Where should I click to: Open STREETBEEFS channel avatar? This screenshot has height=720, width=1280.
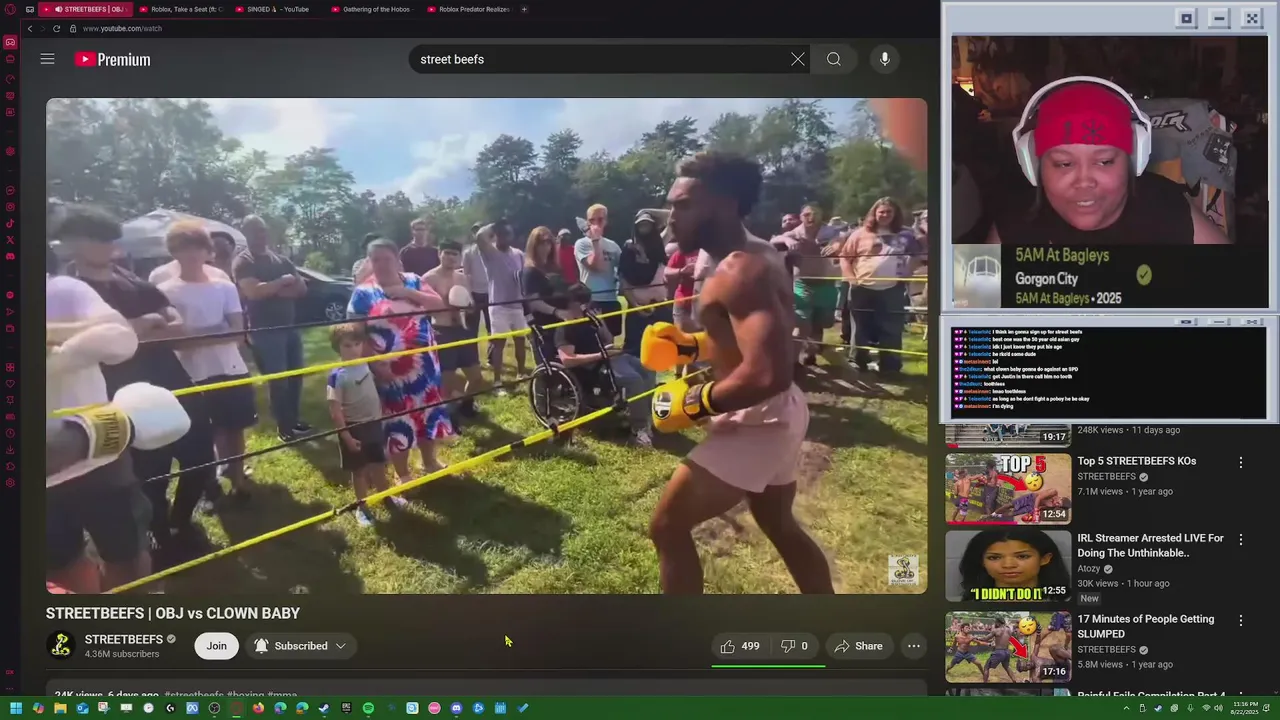(x=61, y=646)
